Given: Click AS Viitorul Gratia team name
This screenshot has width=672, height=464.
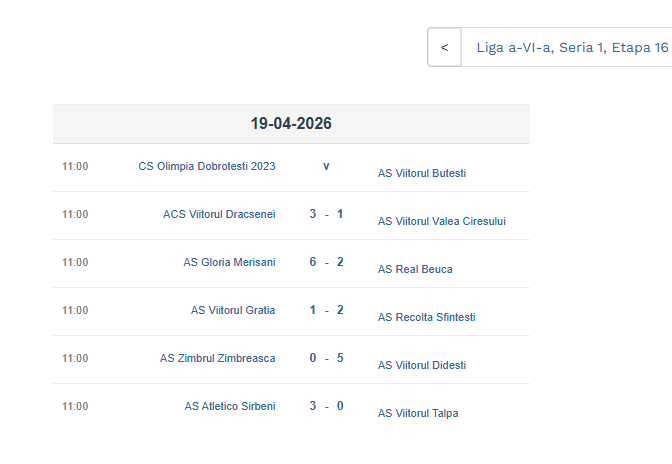Looking at the screenshot, I should coord(233,310).
